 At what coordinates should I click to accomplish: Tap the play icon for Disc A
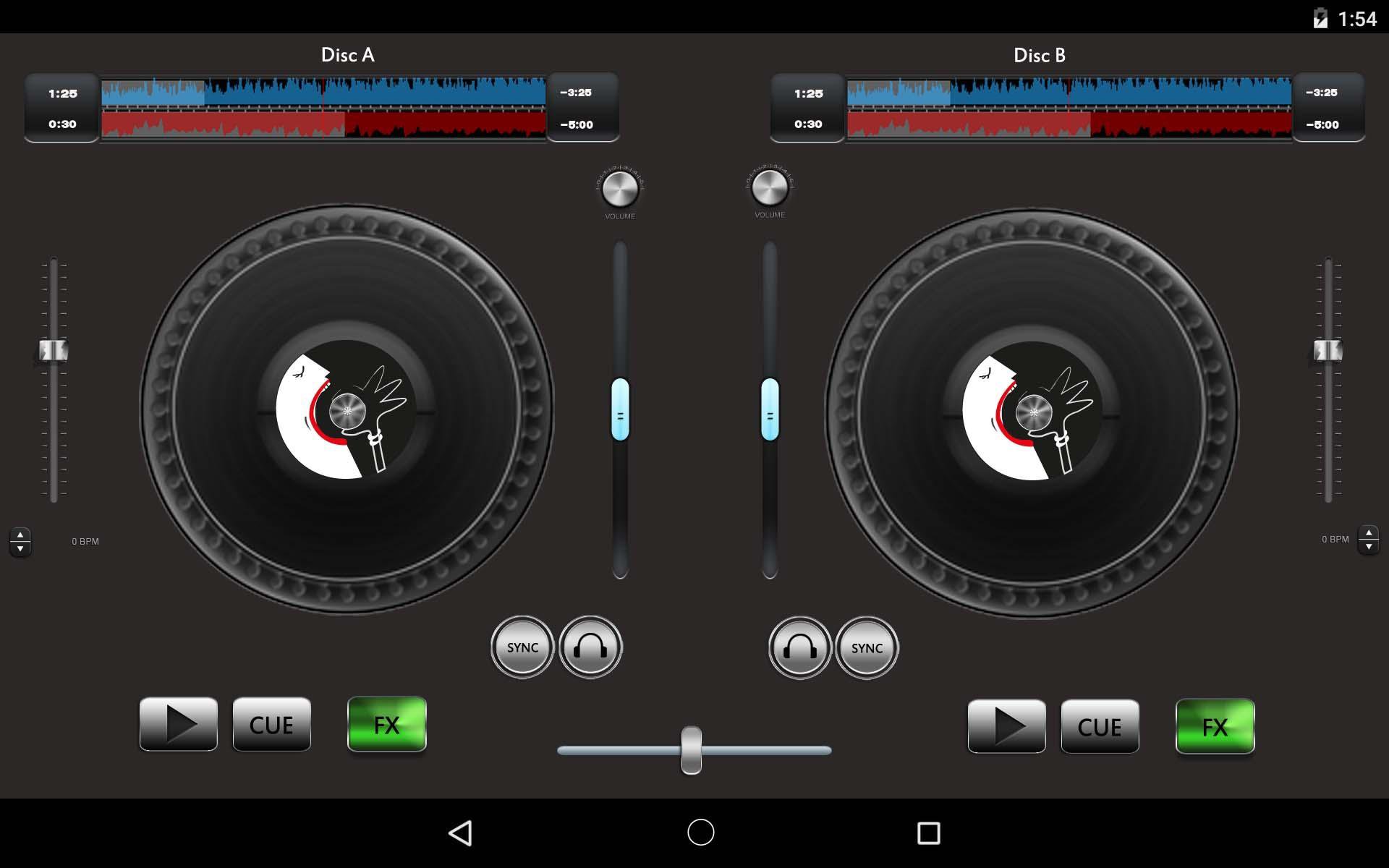point(178,724)
